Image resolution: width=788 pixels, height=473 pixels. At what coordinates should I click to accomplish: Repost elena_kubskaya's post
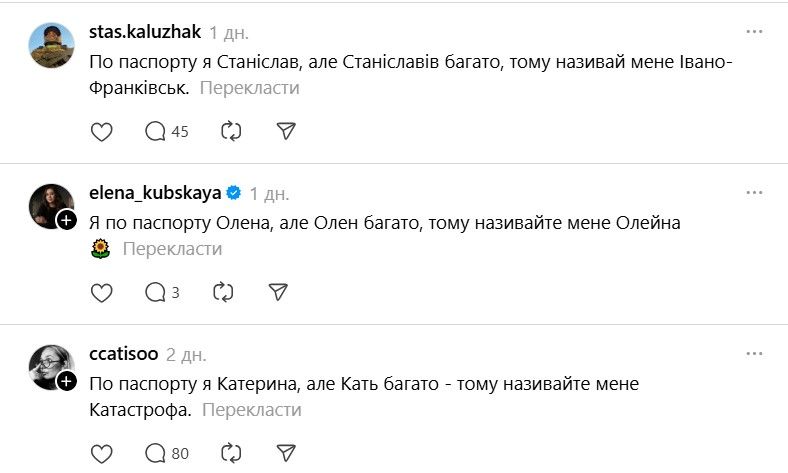coord(224,292)
